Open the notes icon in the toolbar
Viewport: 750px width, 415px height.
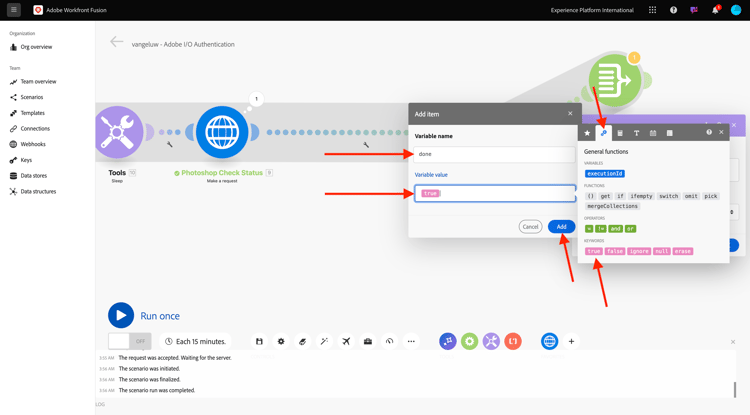click(x=302, y=341)
